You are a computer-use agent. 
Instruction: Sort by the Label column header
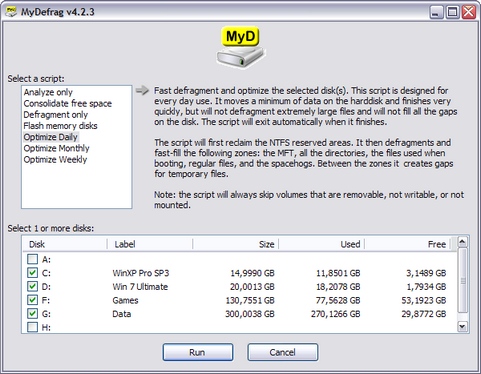tap(150, 244)
